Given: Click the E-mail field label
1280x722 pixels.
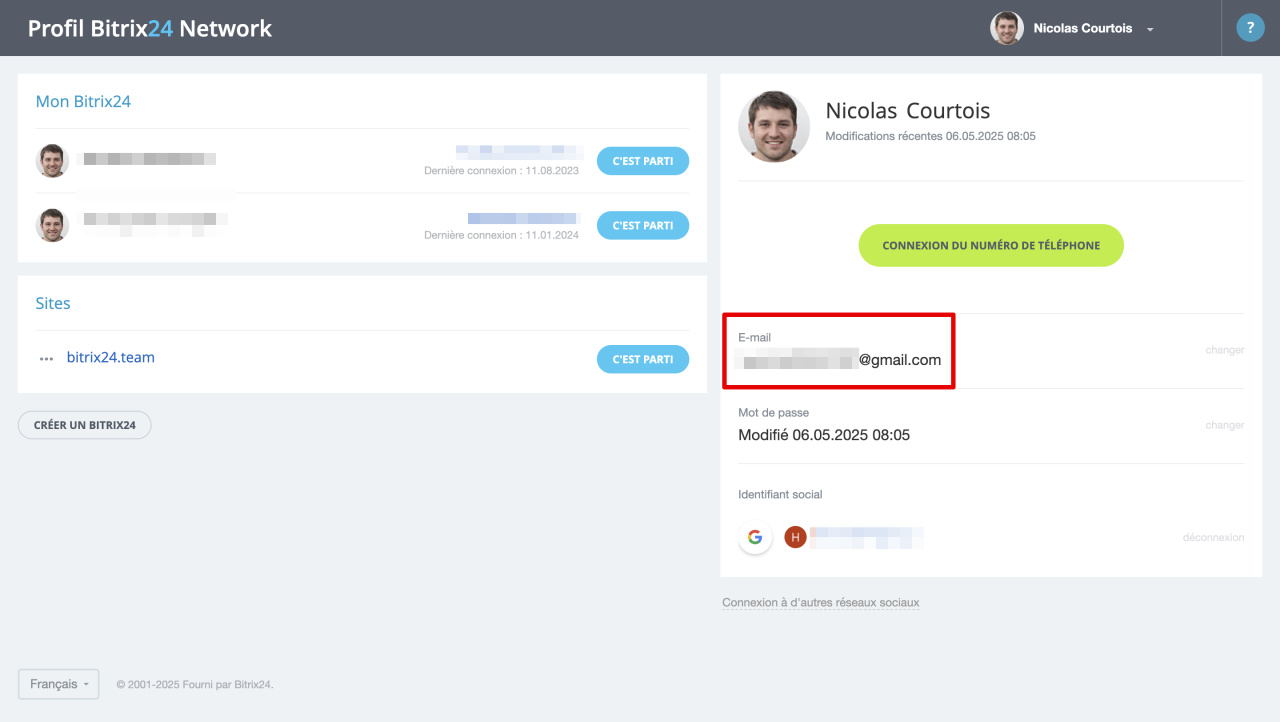Looking at the screenshot, I should [x=755, y=337].
